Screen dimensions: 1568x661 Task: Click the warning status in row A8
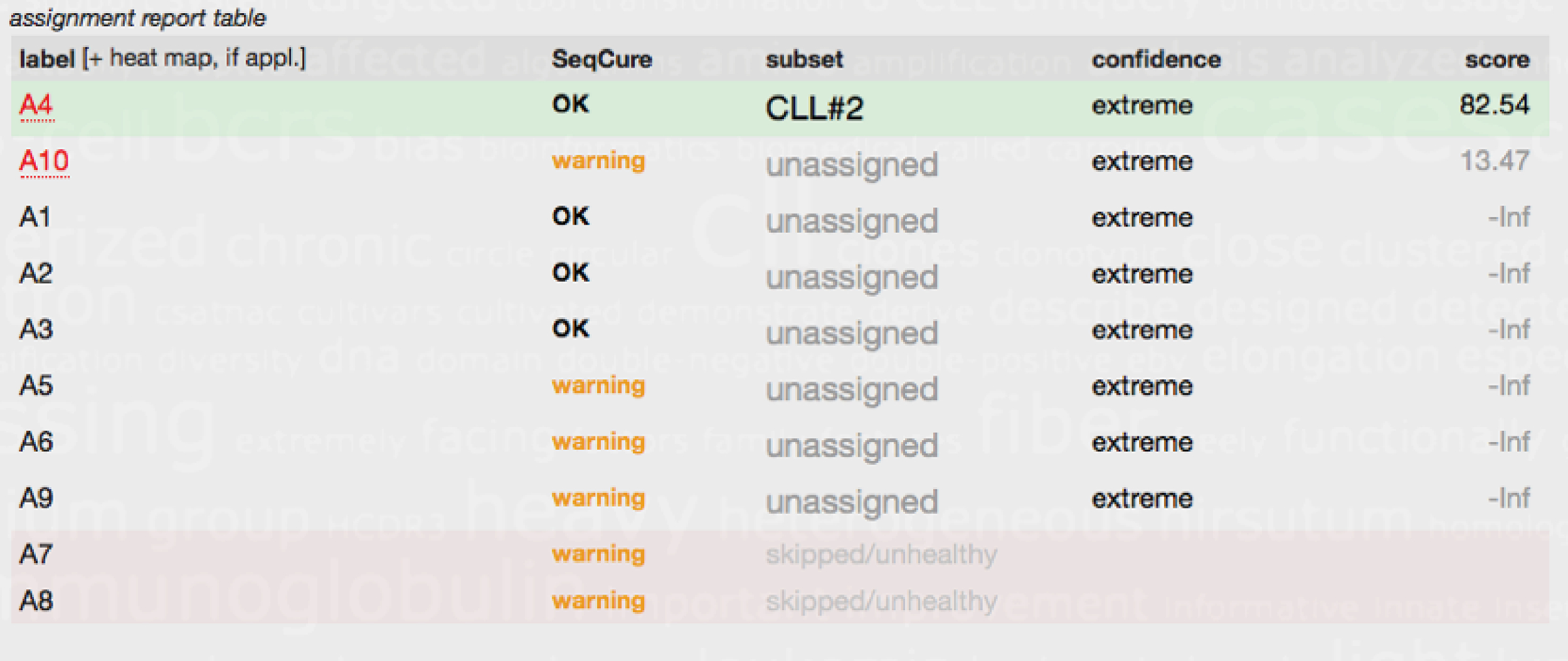pyautogui.click(x=598, y=601)
